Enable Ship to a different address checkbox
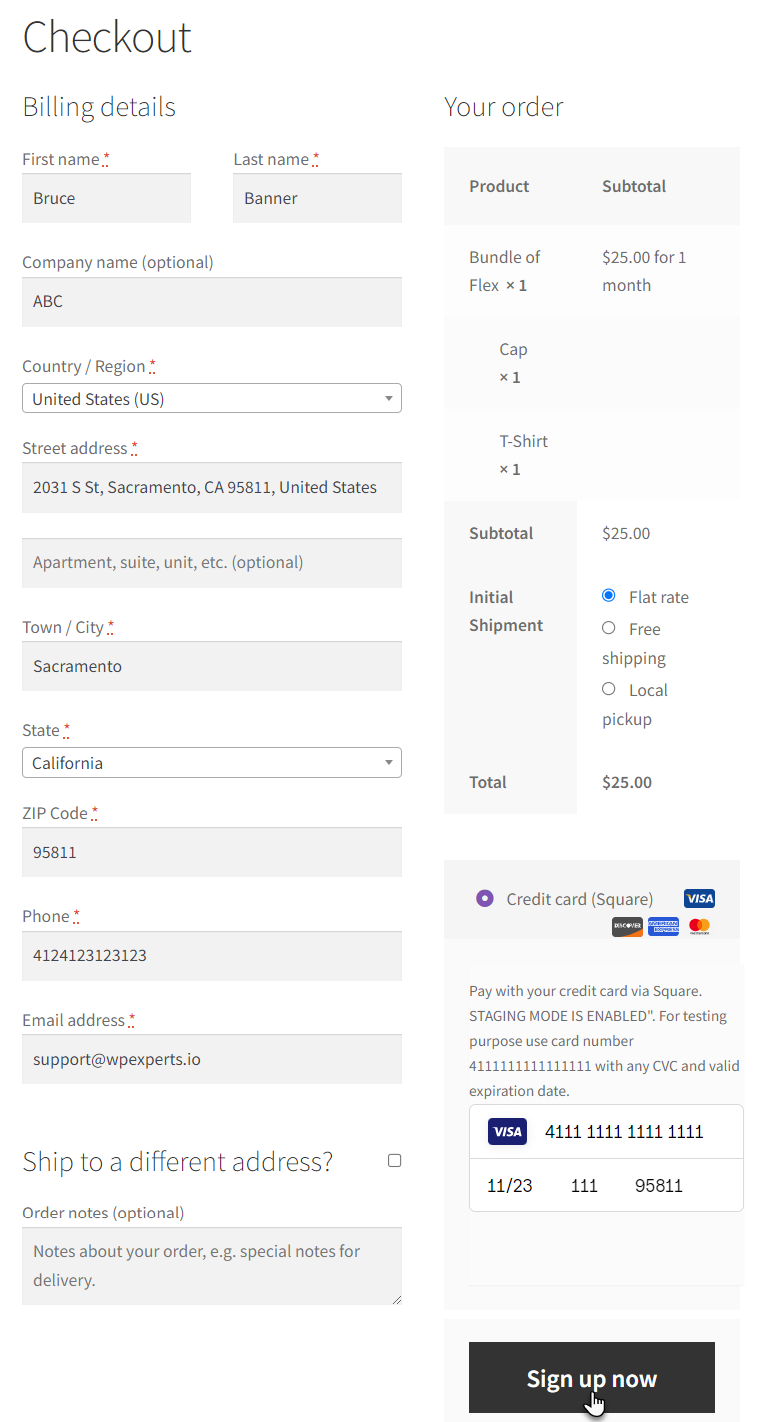 point(394,1161)
